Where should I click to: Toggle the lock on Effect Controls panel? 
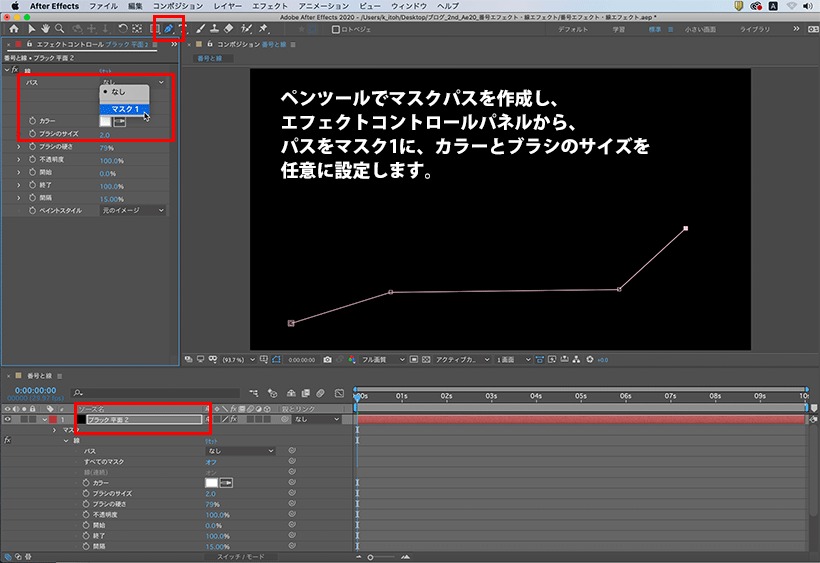pyautogui.click(x=30, y=44)
